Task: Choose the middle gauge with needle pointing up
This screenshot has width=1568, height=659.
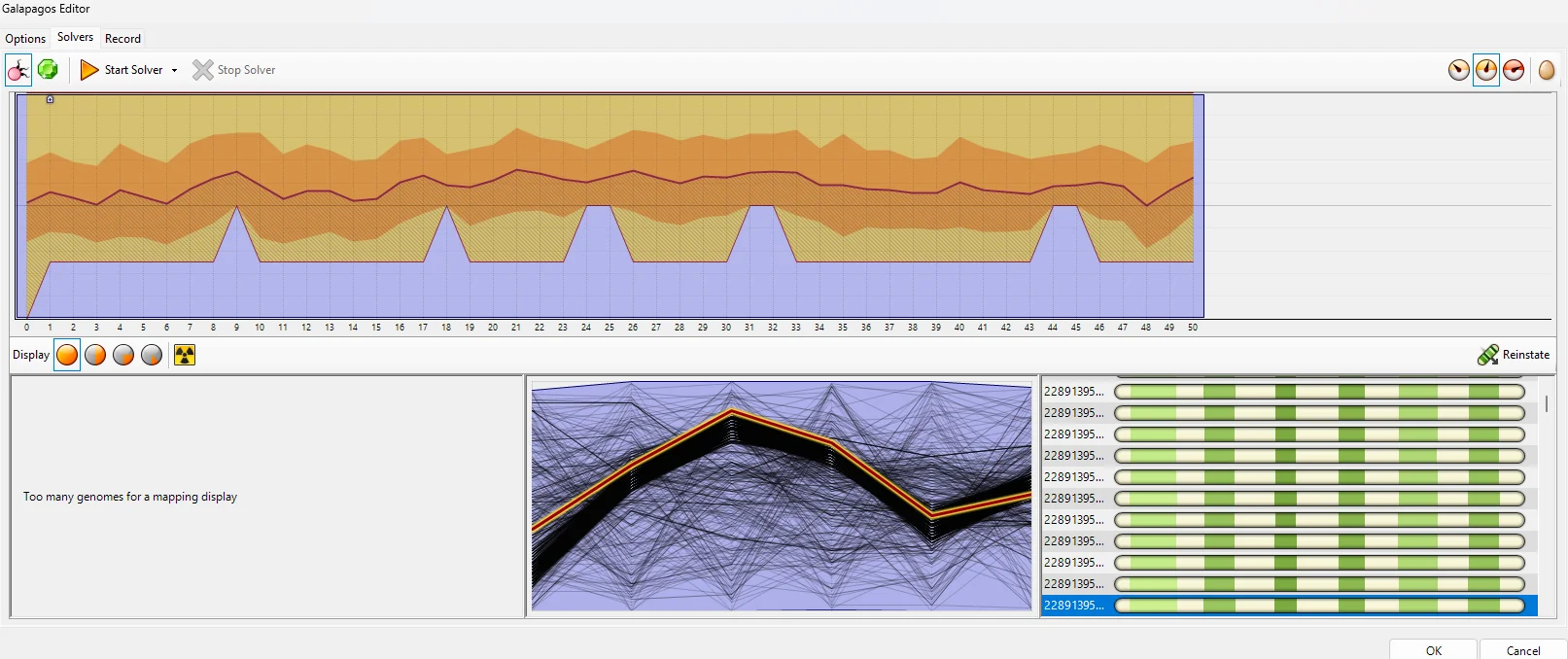Action: click(1486, 70)
